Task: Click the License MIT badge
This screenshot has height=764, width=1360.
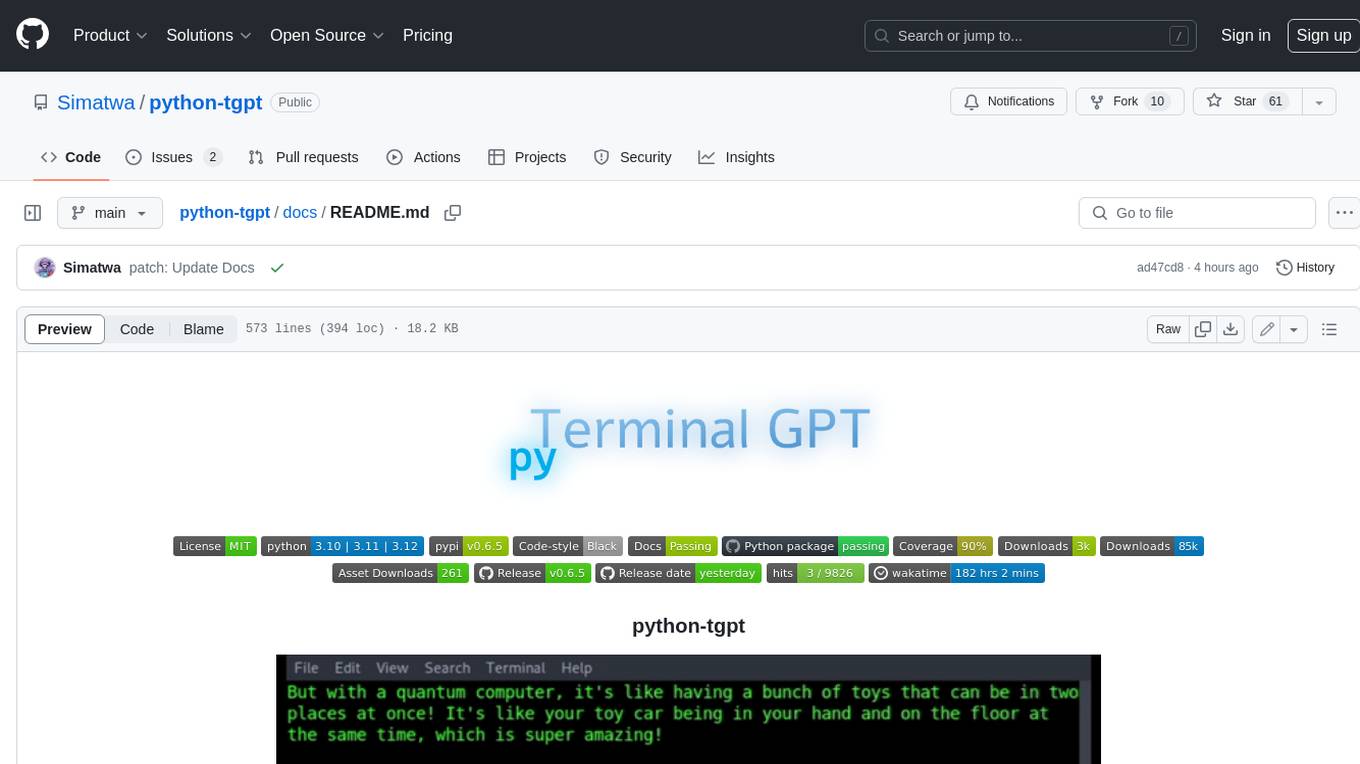Action: 215,546
